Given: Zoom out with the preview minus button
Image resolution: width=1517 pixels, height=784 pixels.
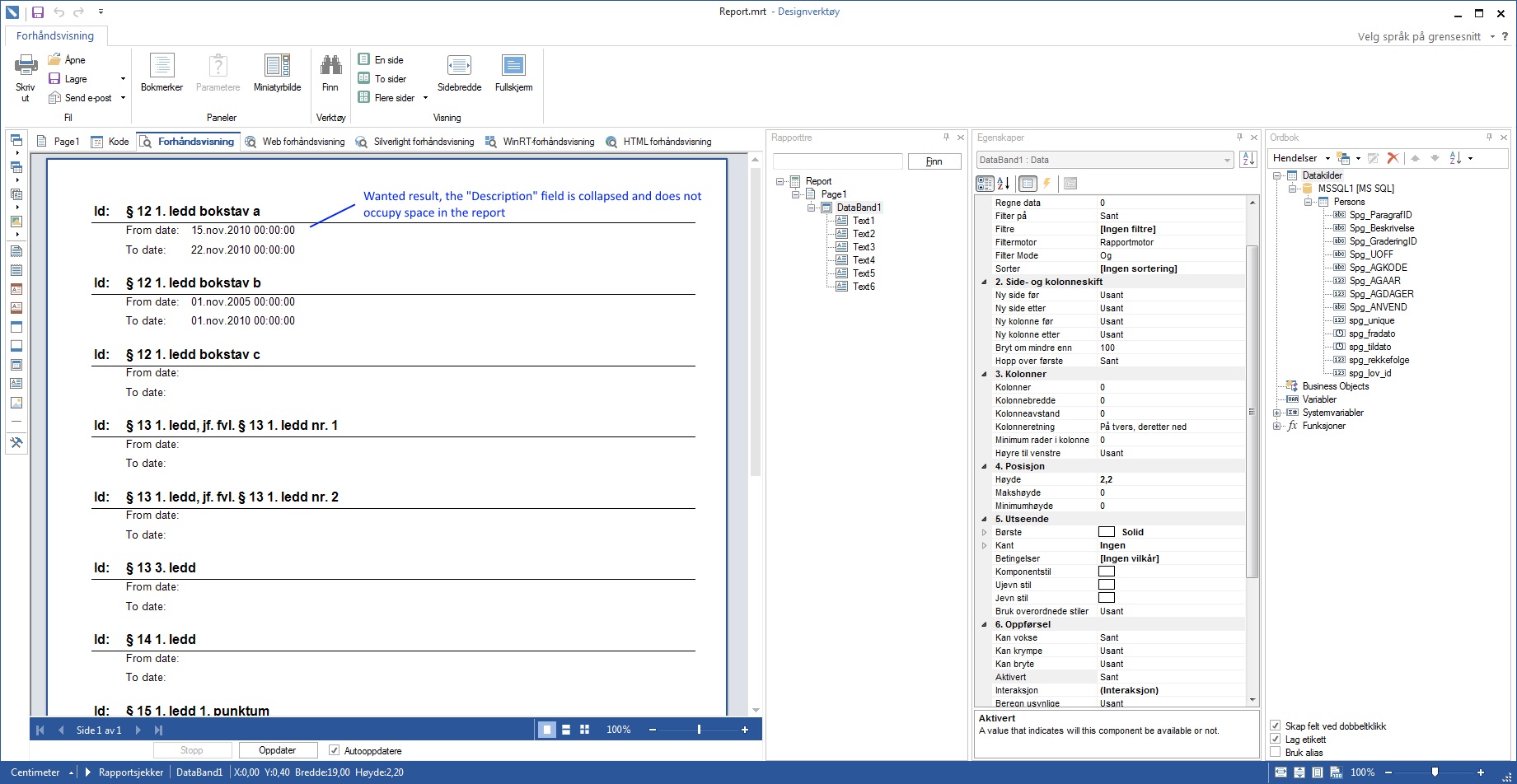Looking at the screenshot, I should (653, 730).
